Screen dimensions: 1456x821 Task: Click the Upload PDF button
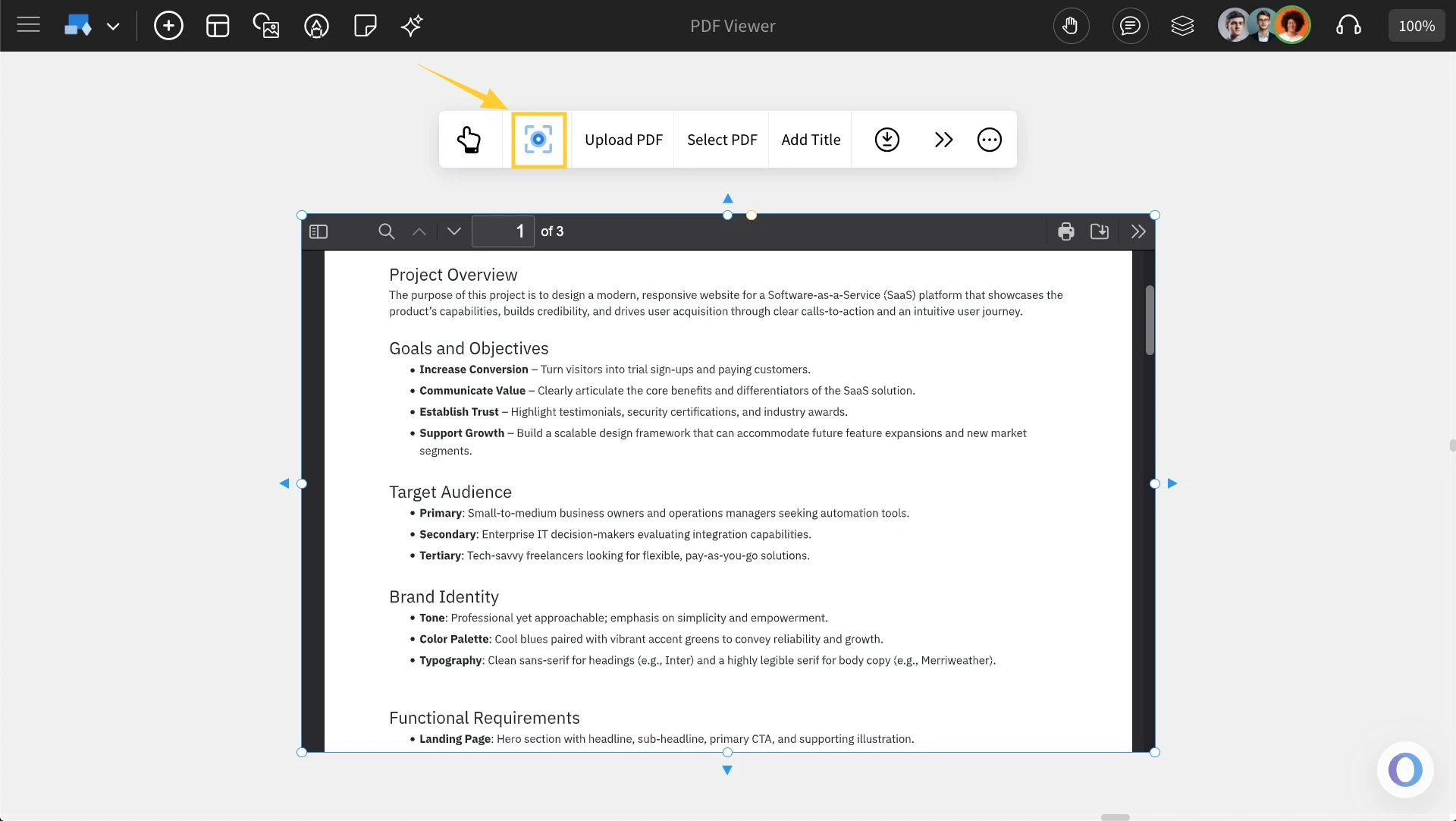click(x=623, y=140)
